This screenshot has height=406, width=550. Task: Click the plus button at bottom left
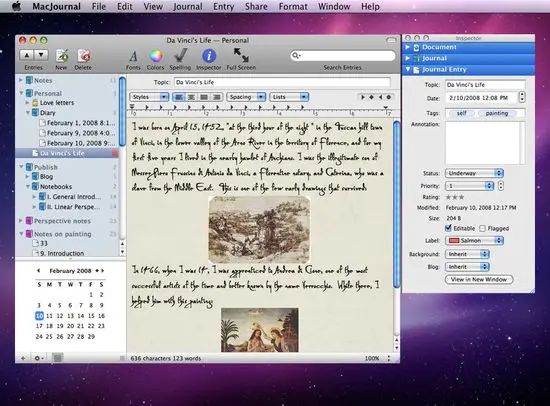coord(23,358)
